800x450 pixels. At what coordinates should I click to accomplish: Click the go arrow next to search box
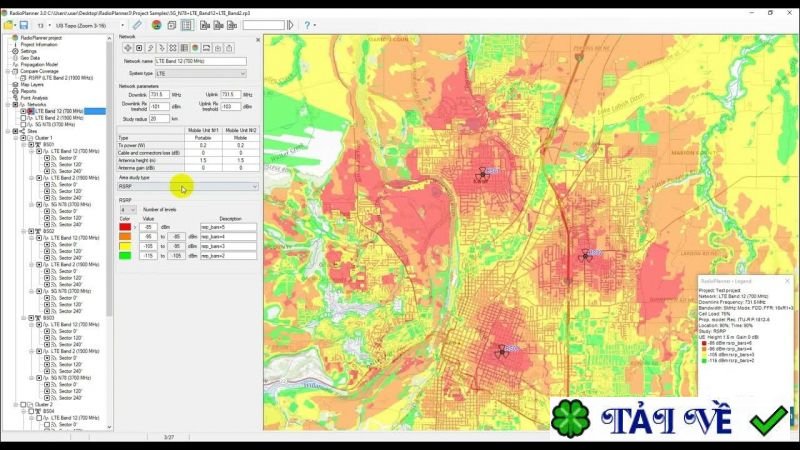click(x=290, y=25)
